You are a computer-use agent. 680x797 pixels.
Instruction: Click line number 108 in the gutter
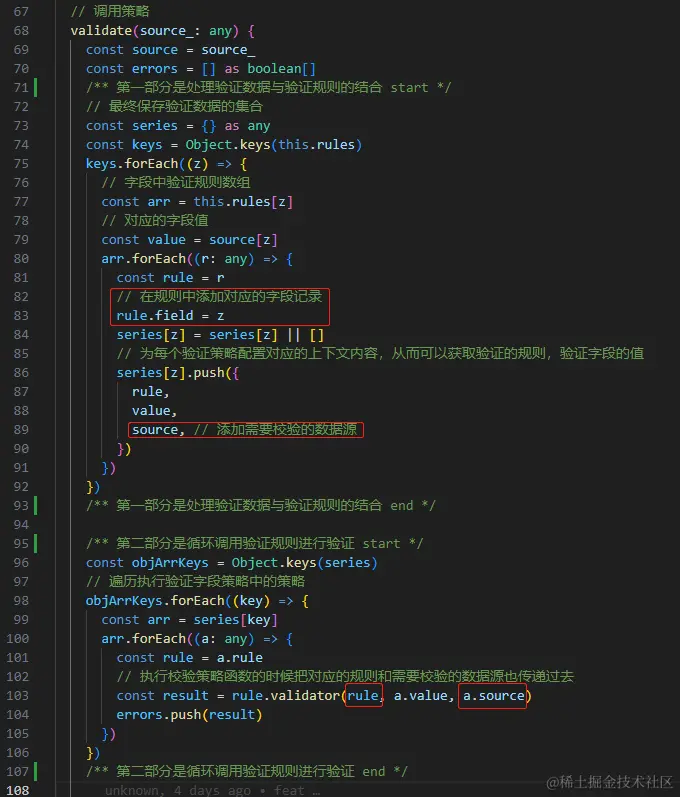tap(17, 790)
